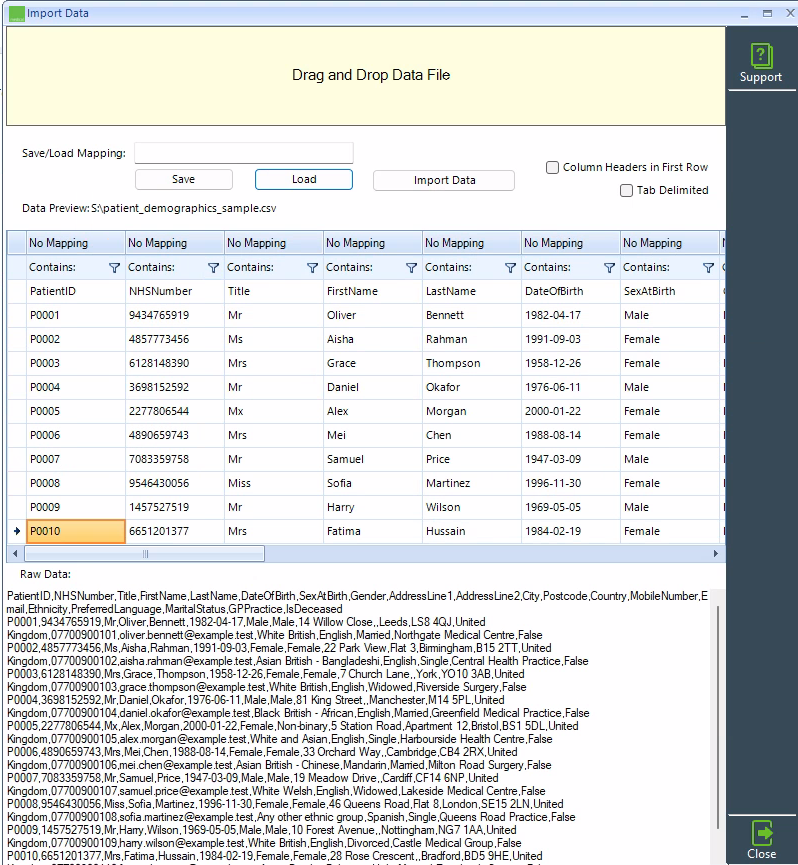The height and width of the screenshot is (865, 798).
Task: Click the grid's left scroll arrow
Action: tap(15, 553)
